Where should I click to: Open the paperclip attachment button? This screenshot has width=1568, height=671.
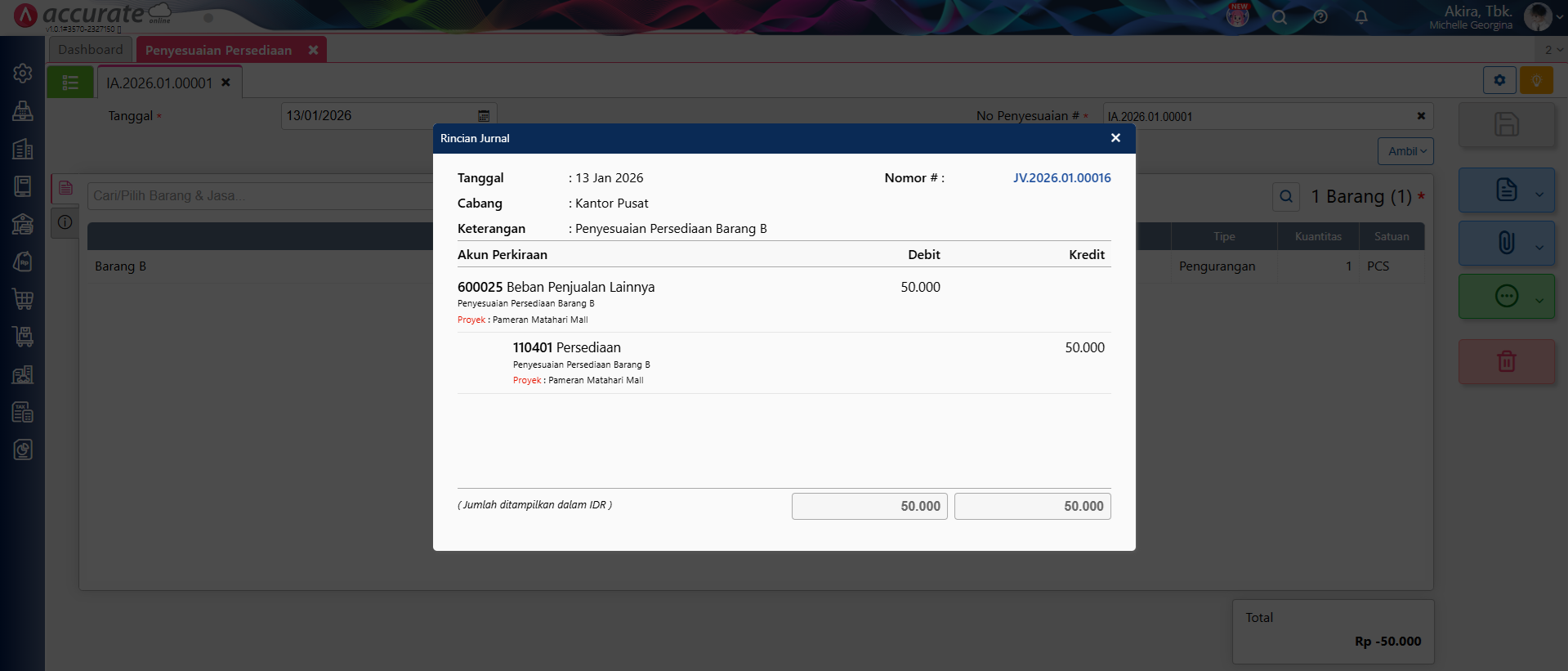click(1506, 243)
